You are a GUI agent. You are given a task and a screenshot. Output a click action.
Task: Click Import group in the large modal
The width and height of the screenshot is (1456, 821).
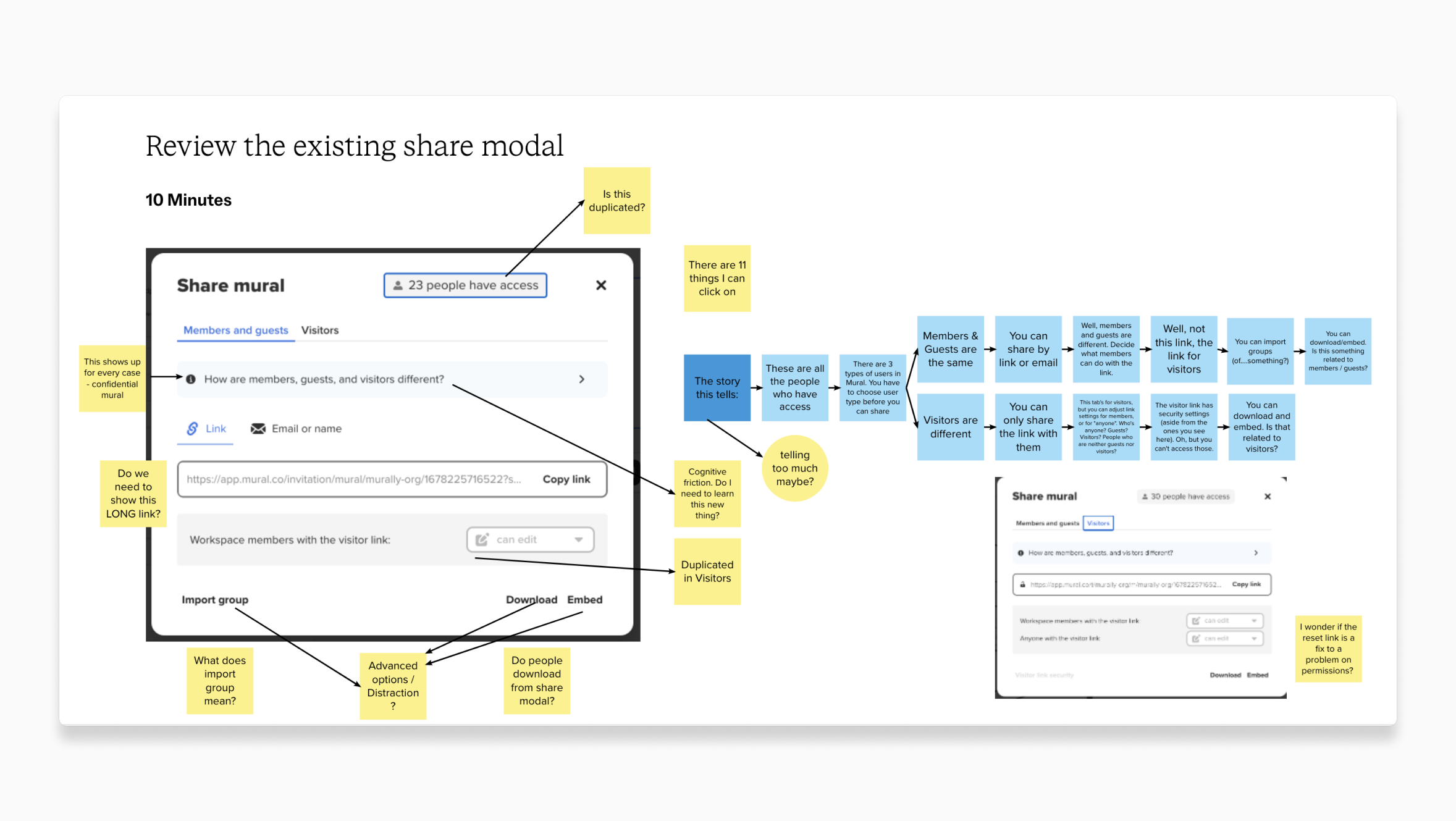(215, 600)
